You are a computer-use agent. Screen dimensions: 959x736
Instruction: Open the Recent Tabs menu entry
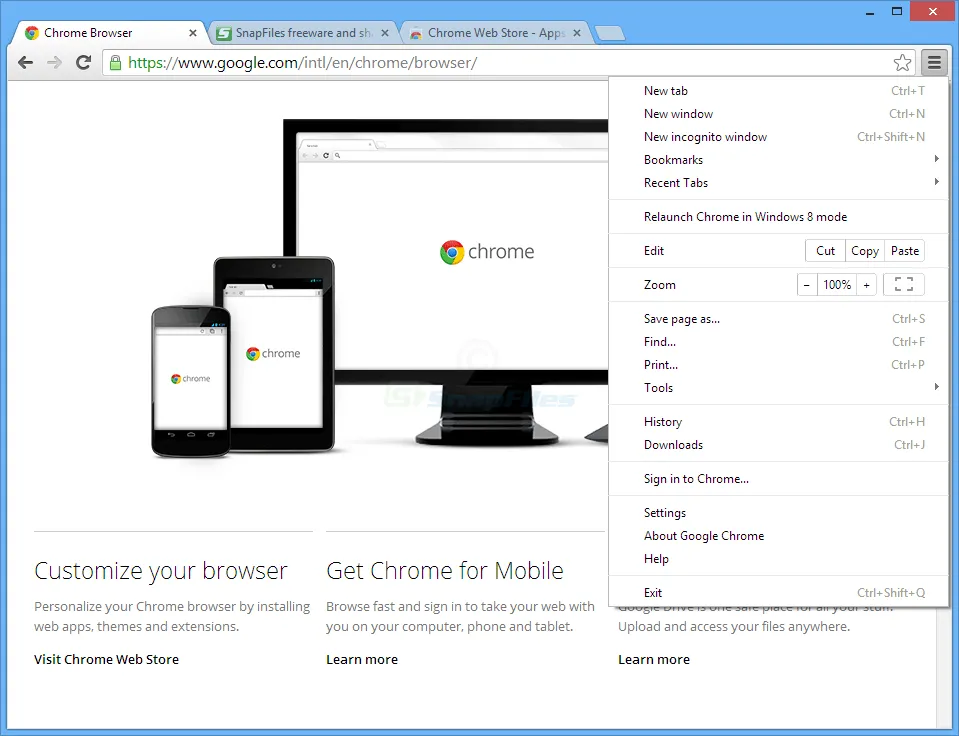(x=779, y=183)
